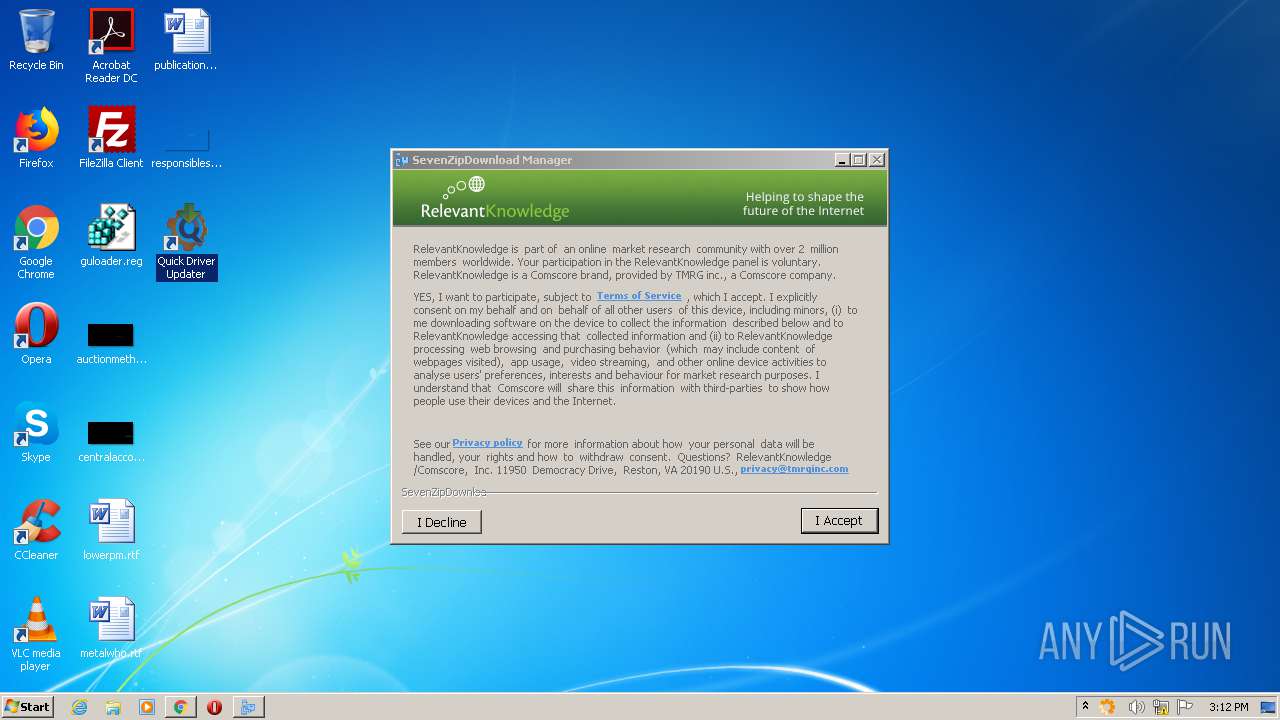
Task: Select the publication Word document icon
Action: 186,41
